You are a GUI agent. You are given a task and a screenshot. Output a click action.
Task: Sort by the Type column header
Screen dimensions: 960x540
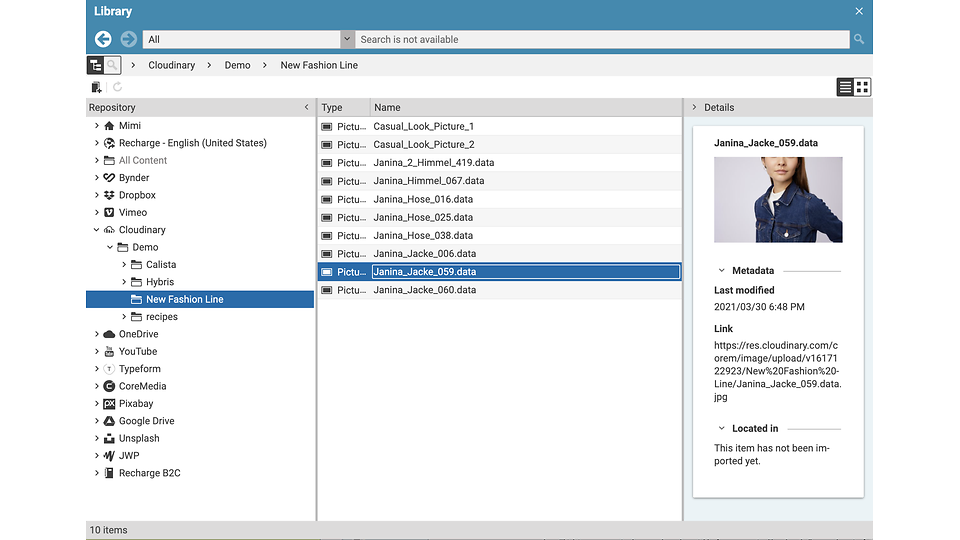pos(344,107)
